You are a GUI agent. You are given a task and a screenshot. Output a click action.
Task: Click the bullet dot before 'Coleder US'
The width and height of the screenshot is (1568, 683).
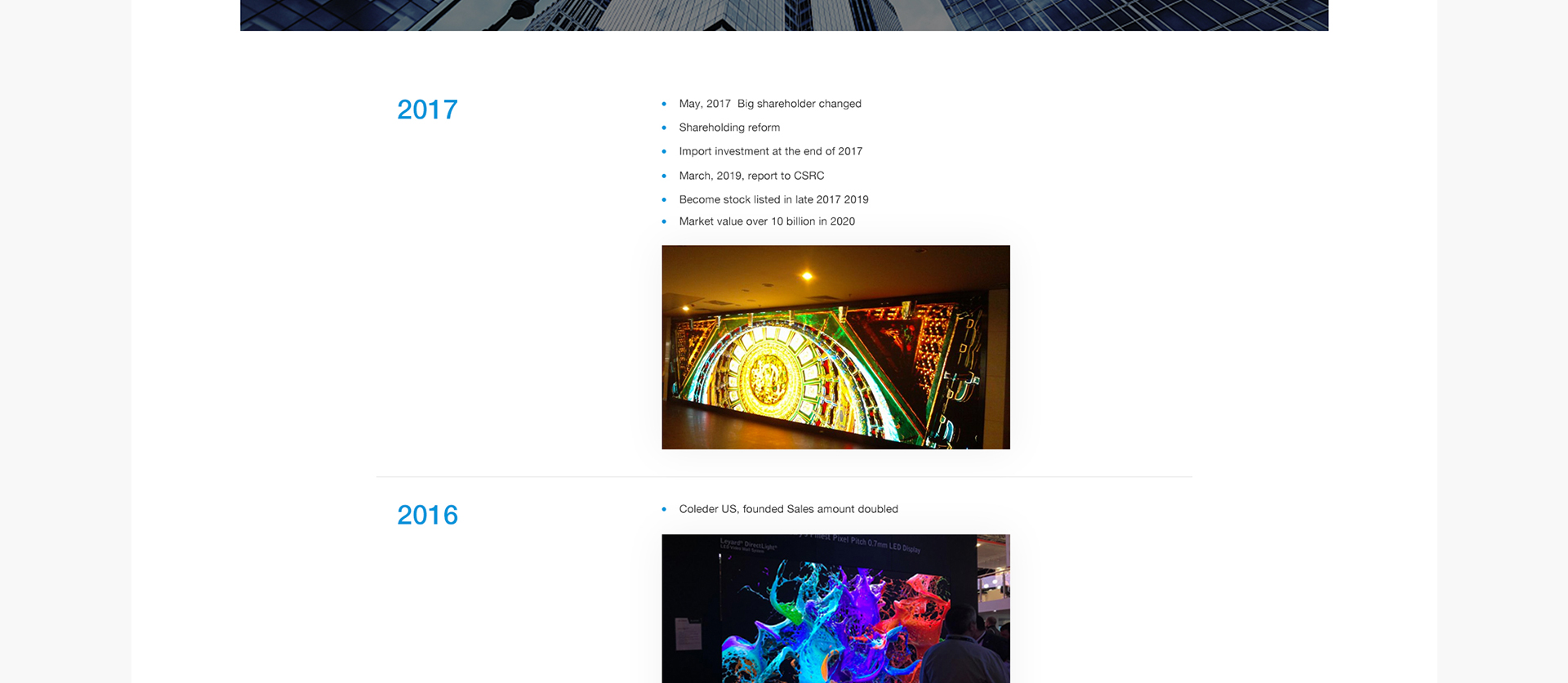664,509
